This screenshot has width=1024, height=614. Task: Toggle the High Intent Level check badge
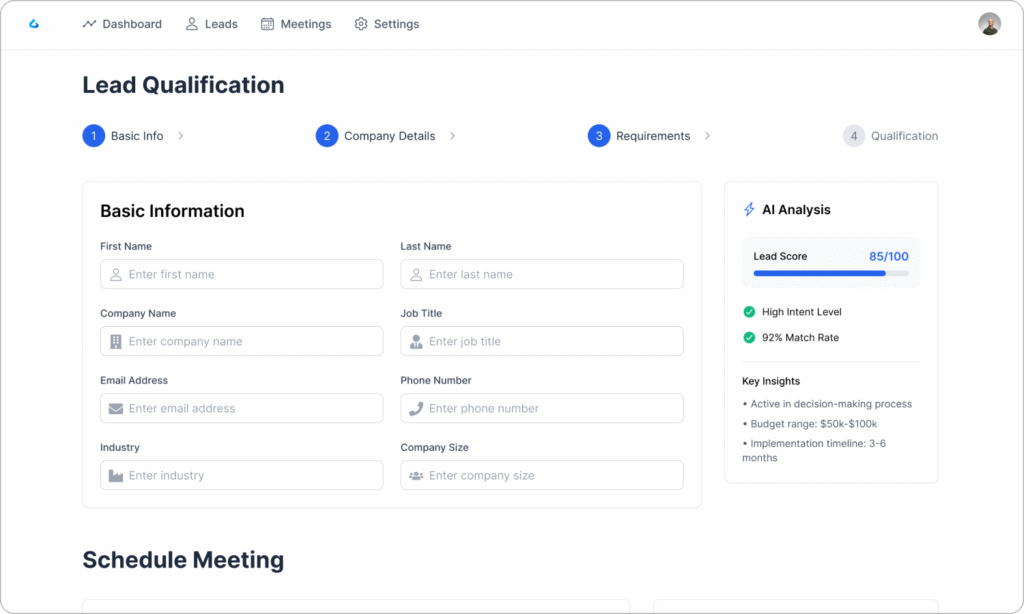tap(750, 311)
